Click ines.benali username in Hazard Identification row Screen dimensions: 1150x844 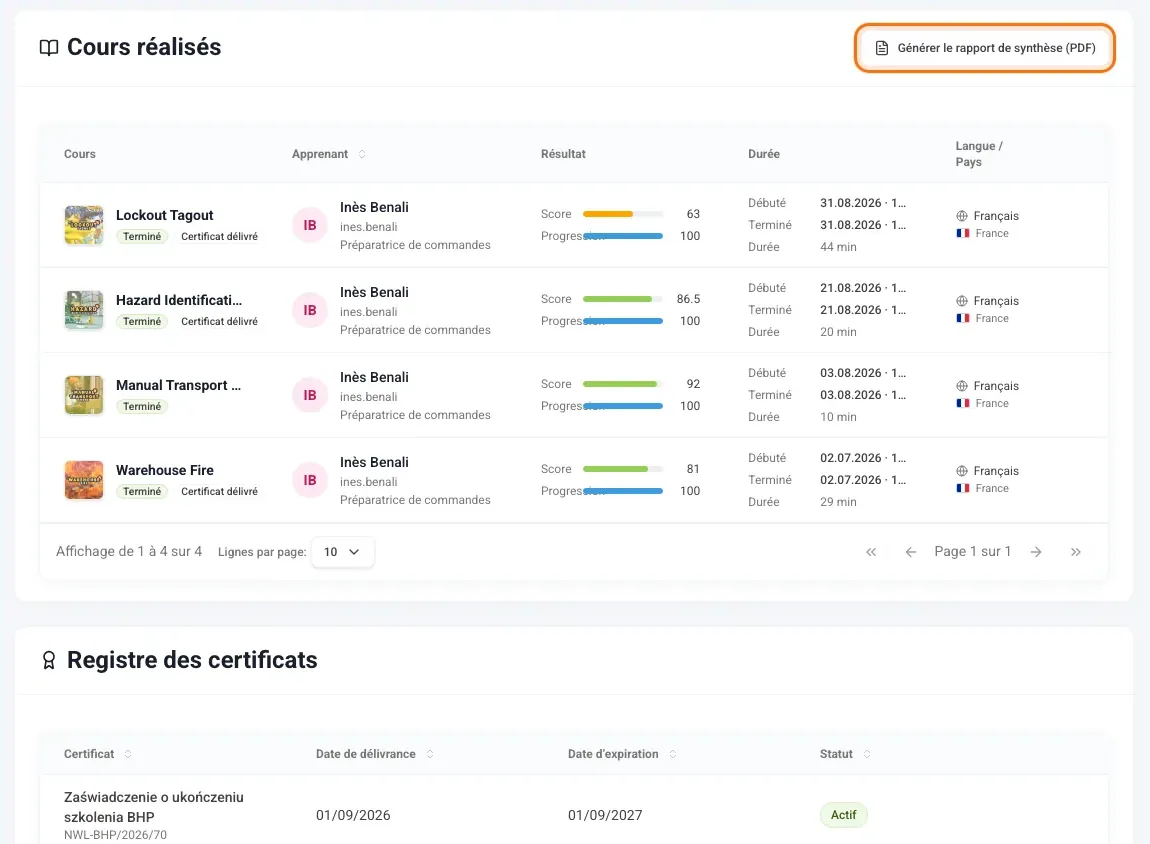click(x=368, y=312)
